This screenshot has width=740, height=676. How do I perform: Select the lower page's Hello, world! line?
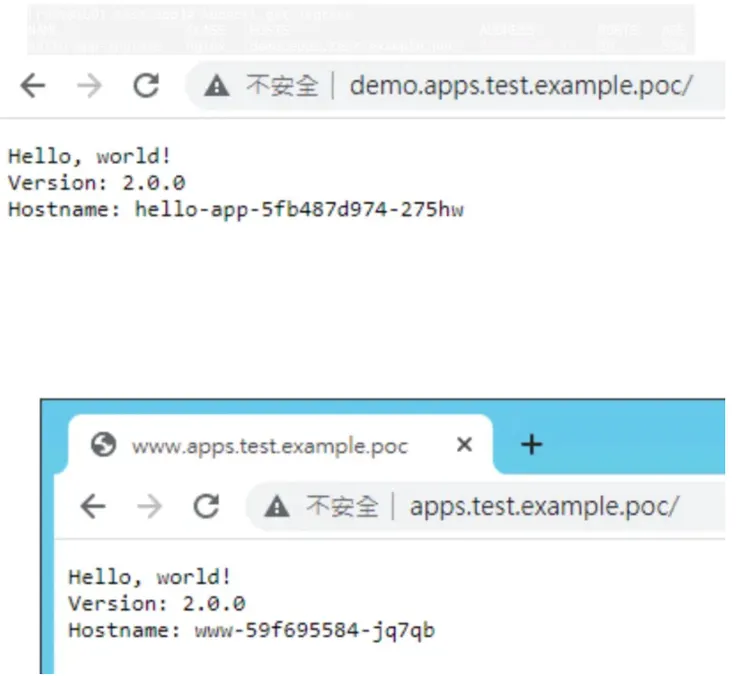click(x=150, y=577)
